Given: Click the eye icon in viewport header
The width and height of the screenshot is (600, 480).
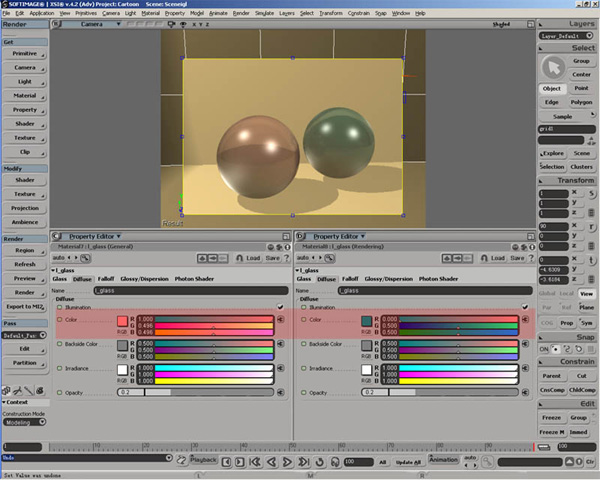Looking at the screenshot, I should (183, 24).
